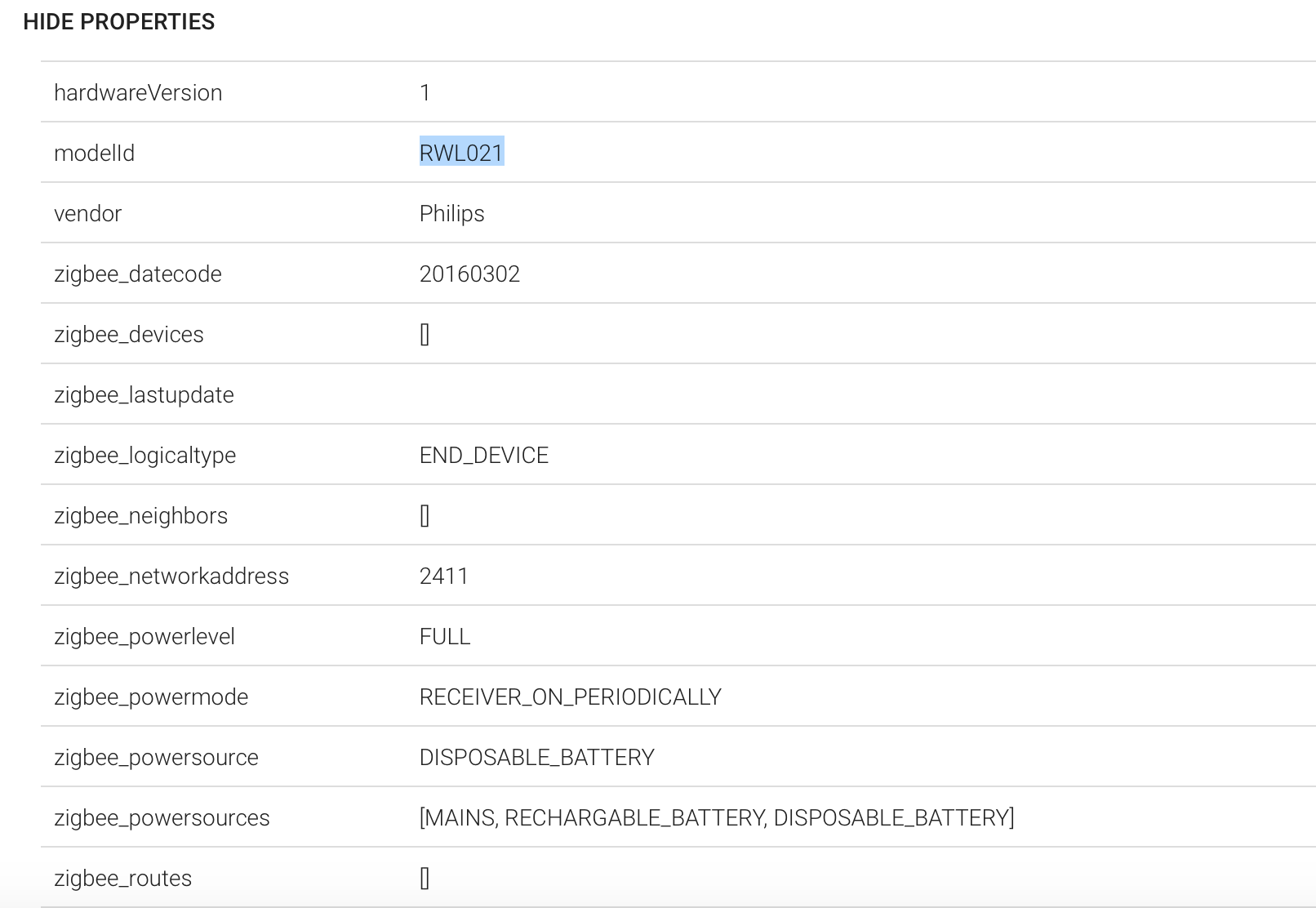The image size is (1316, 908).
Task: Click the hardwareVersion property label
Action: click(138, 93)
